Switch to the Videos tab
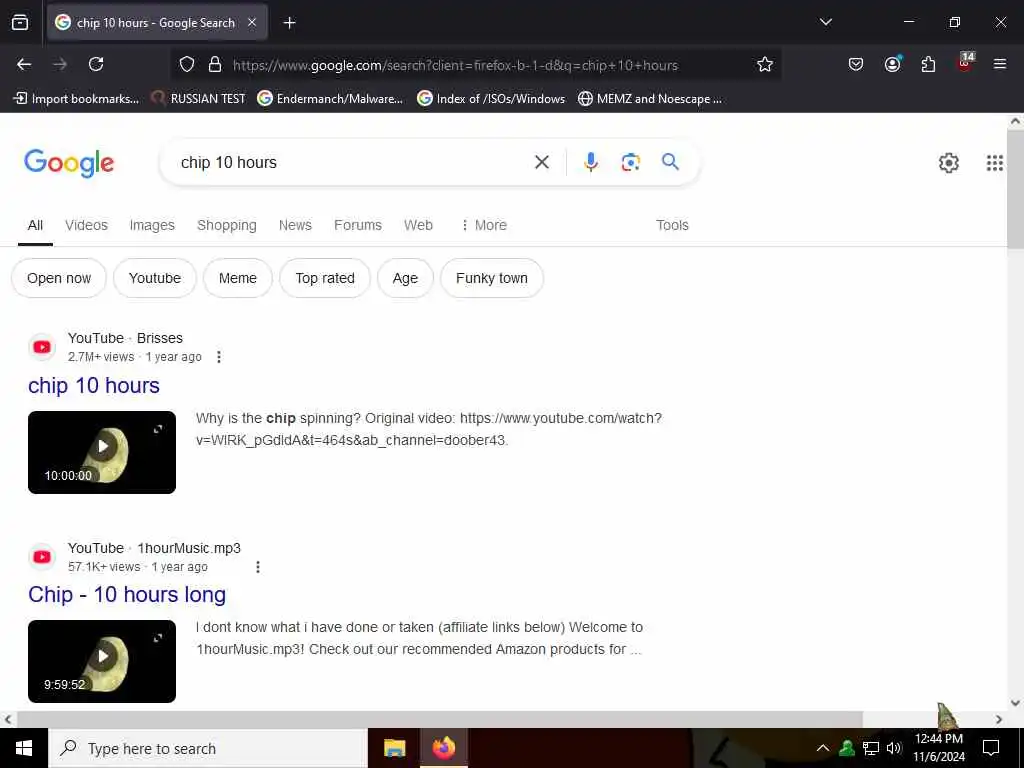 [86, 225]
